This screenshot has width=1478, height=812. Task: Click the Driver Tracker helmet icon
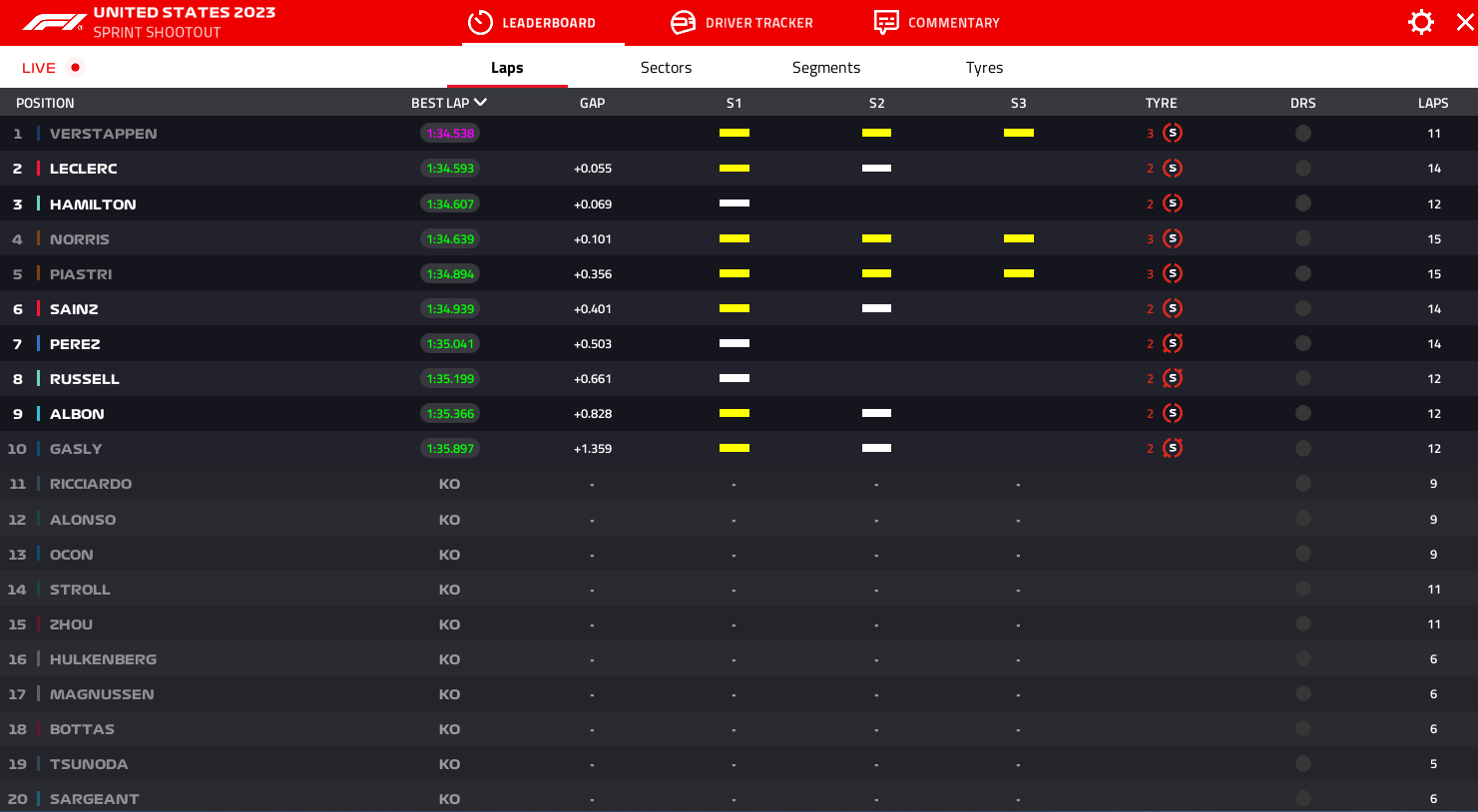684,22
